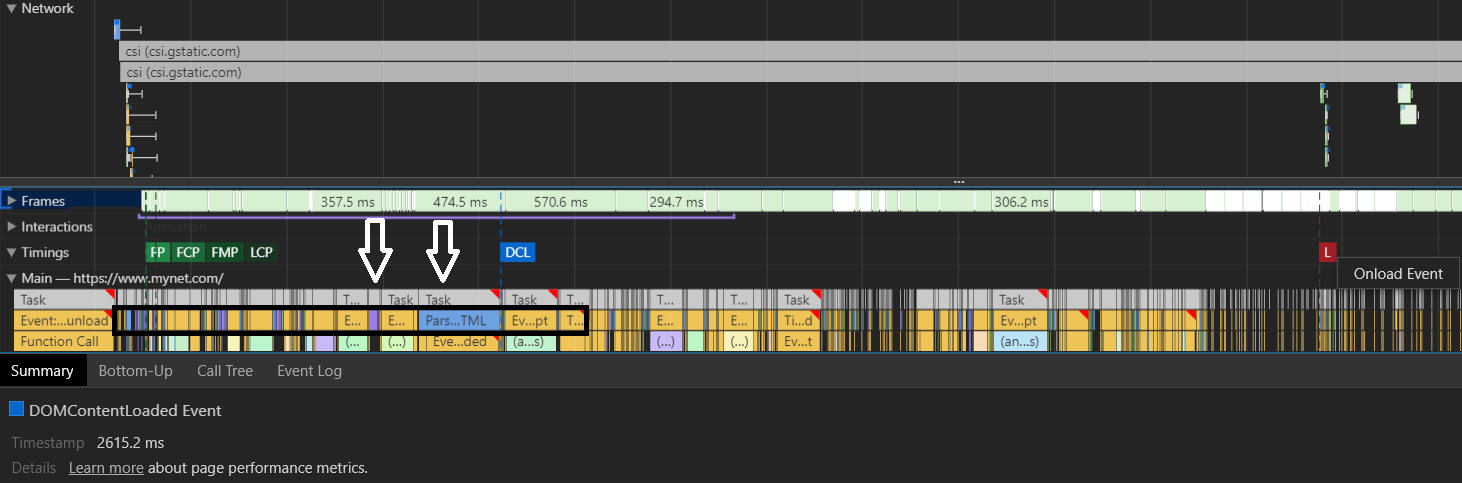Open the Call Tree tab

pos(225,371)
